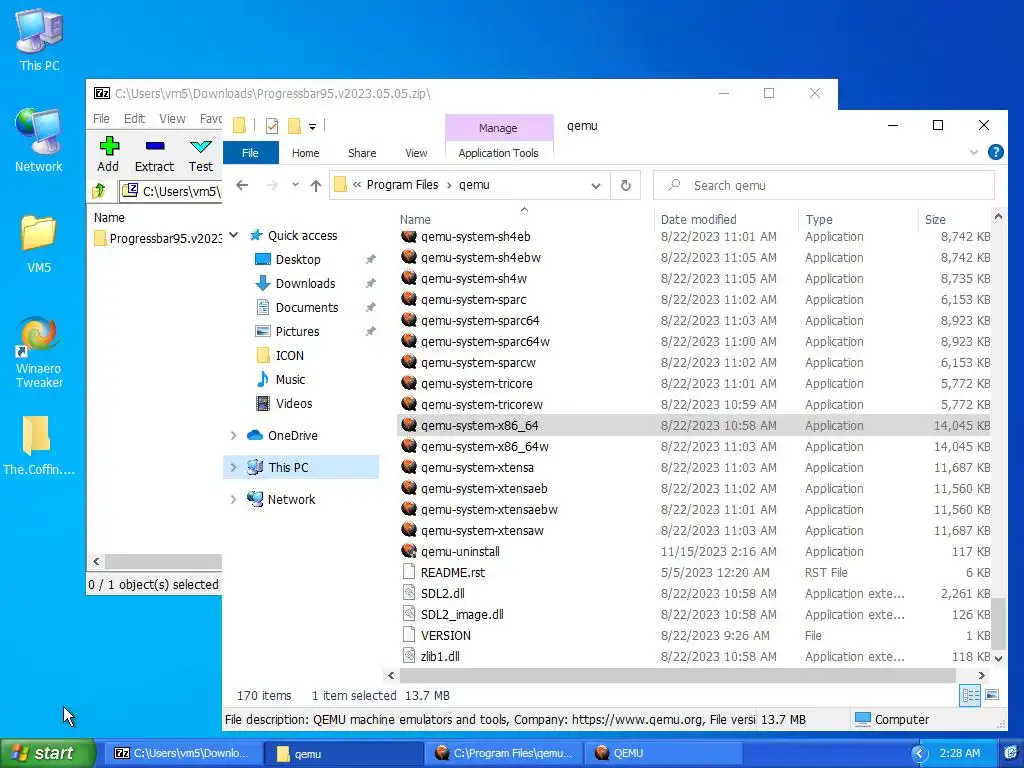Click the Extract icon in 7-Zip

tap(154, 154)
